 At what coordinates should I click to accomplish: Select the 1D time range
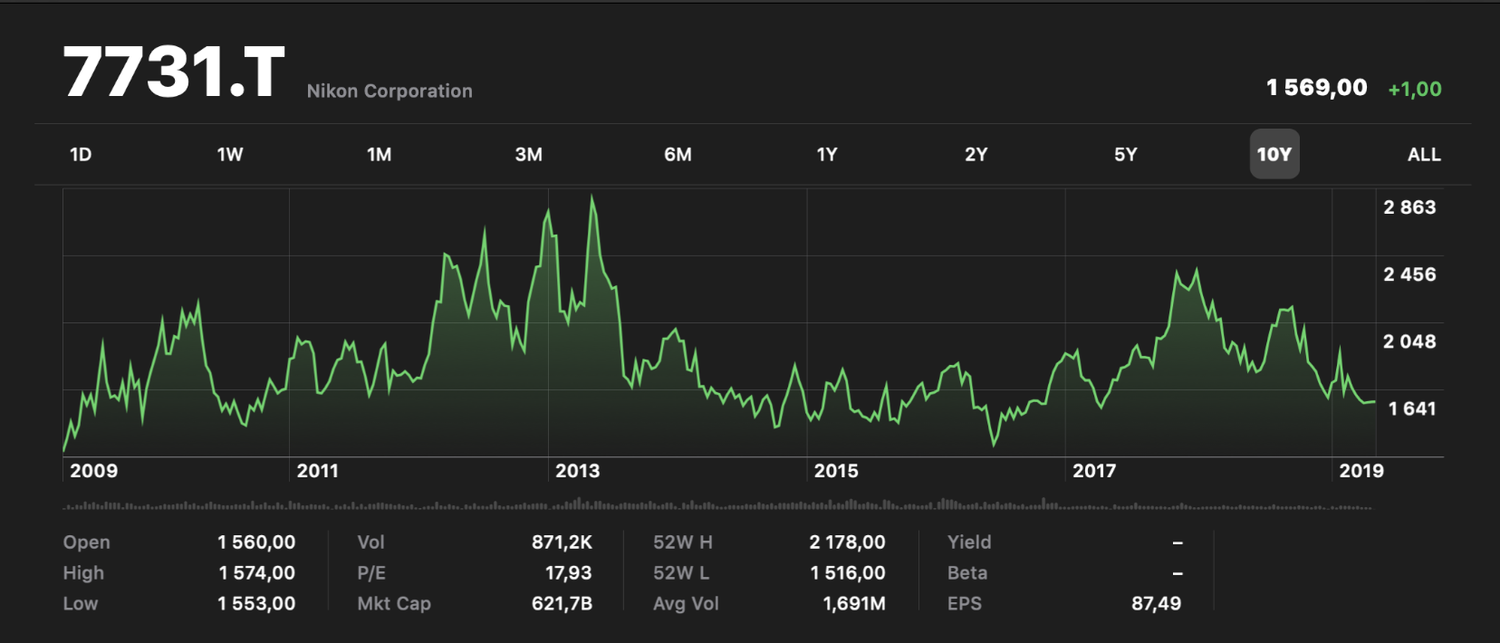(81, 155)
